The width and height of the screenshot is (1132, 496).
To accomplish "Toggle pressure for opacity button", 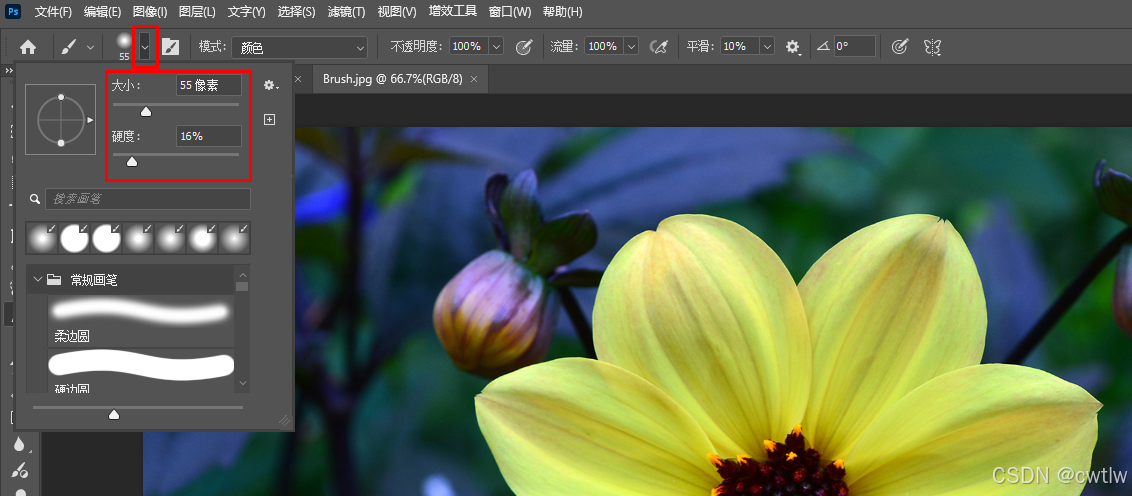I will 523,47.
